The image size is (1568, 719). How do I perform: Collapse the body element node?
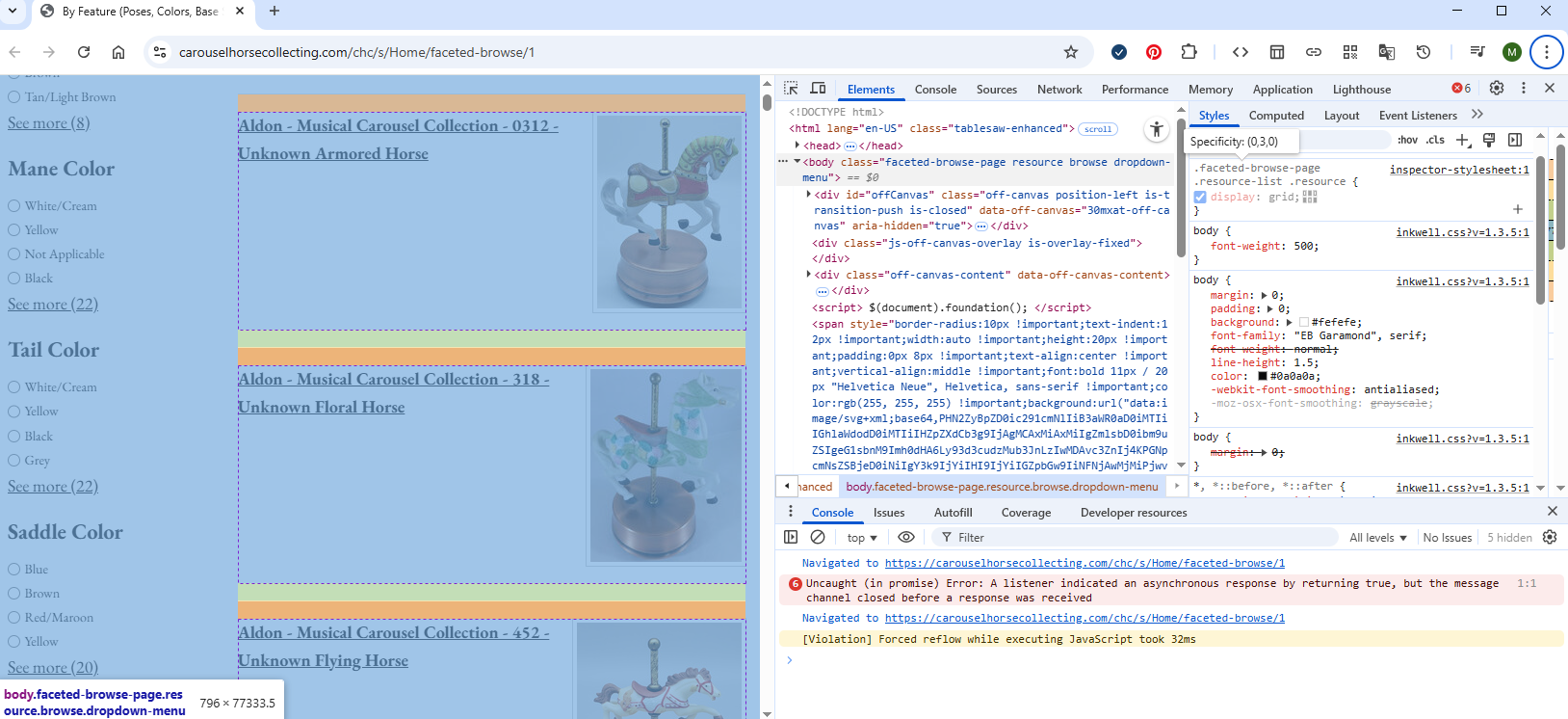pos(797,162)
